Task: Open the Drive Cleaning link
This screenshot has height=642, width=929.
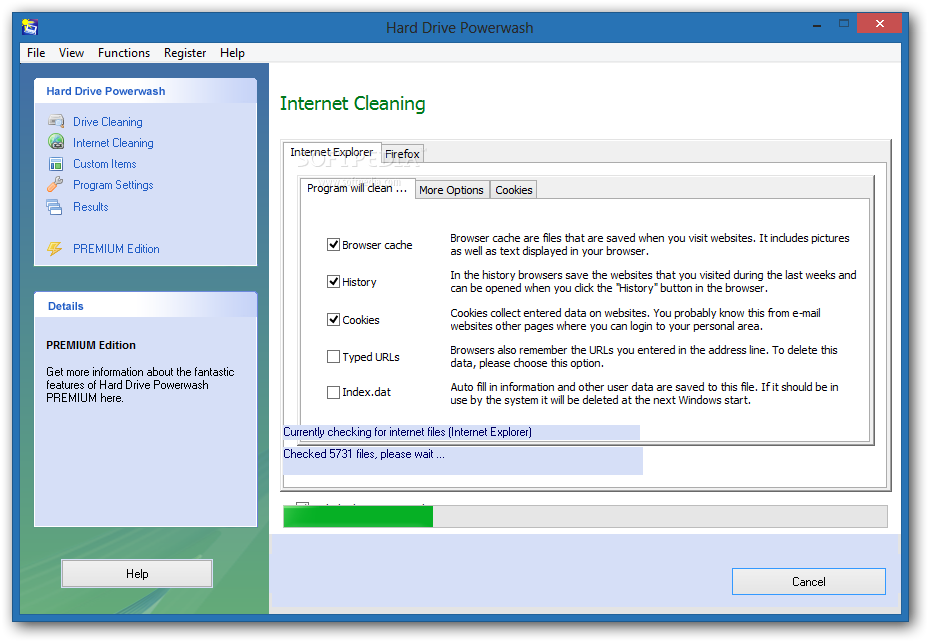Action: [107, 121]
